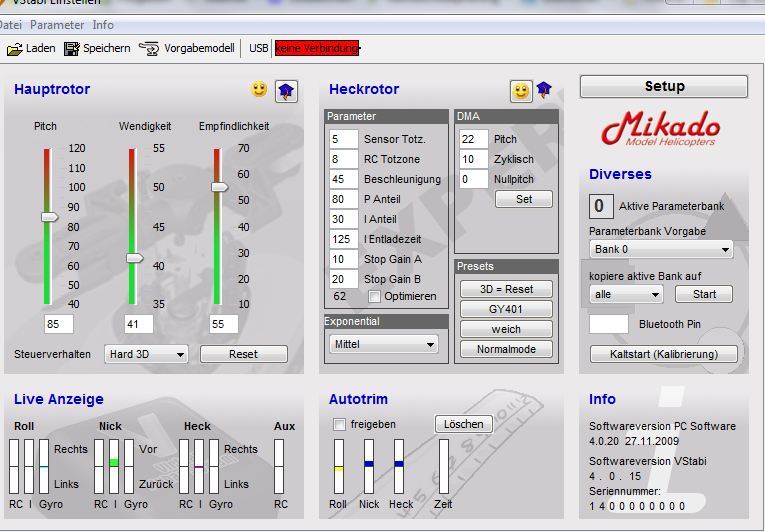Click the Stop Gain B input field
Viewport: 765px width, 532px height.
point(343,279)
